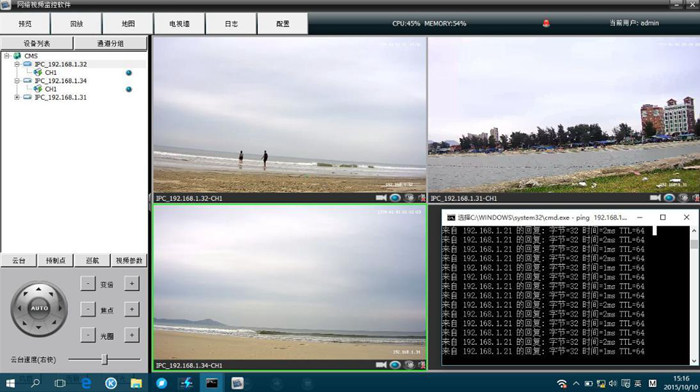
Task: Click the record camera icon under IPC_192.168.1.31-CH1
Action: click(655, 198)
